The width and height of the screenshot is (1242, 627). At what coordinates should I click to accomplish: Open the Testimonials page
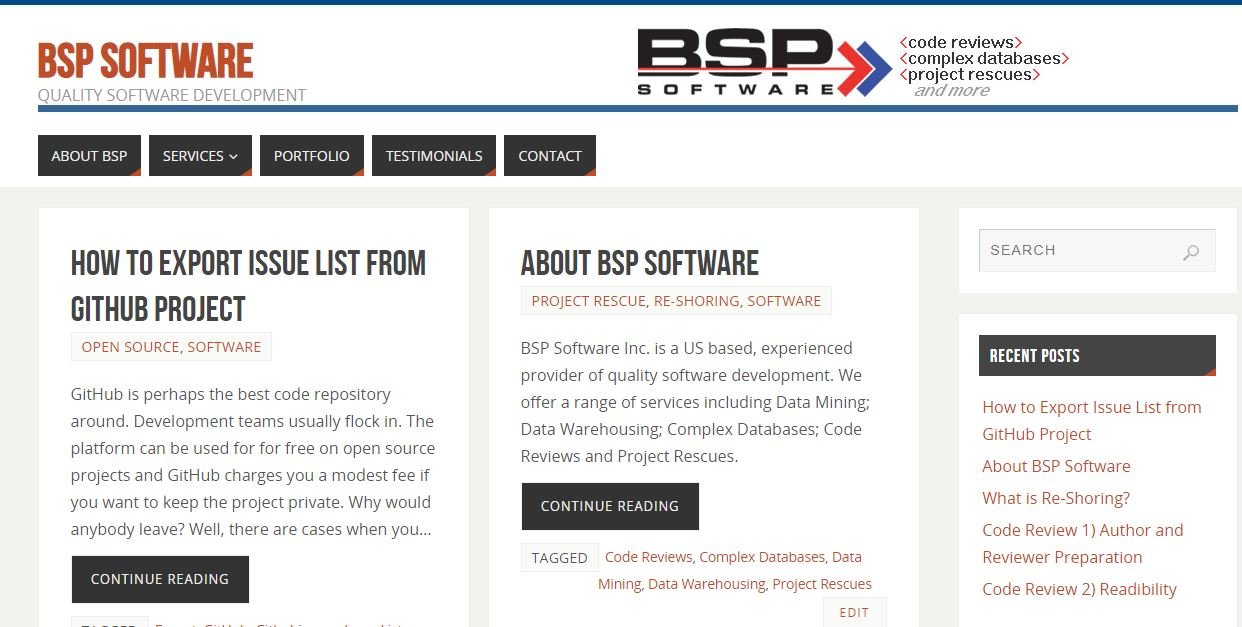coord(433,155)
